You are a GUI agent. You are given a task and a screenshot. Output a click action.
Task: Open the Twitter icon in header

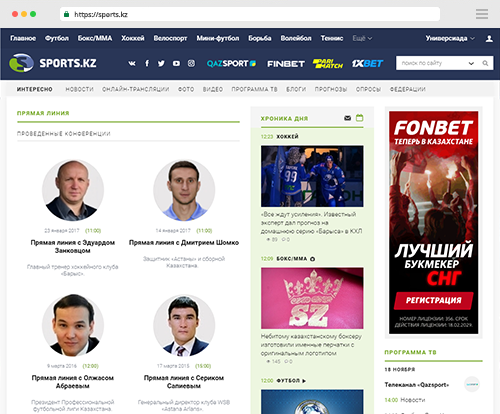[161, 63]
